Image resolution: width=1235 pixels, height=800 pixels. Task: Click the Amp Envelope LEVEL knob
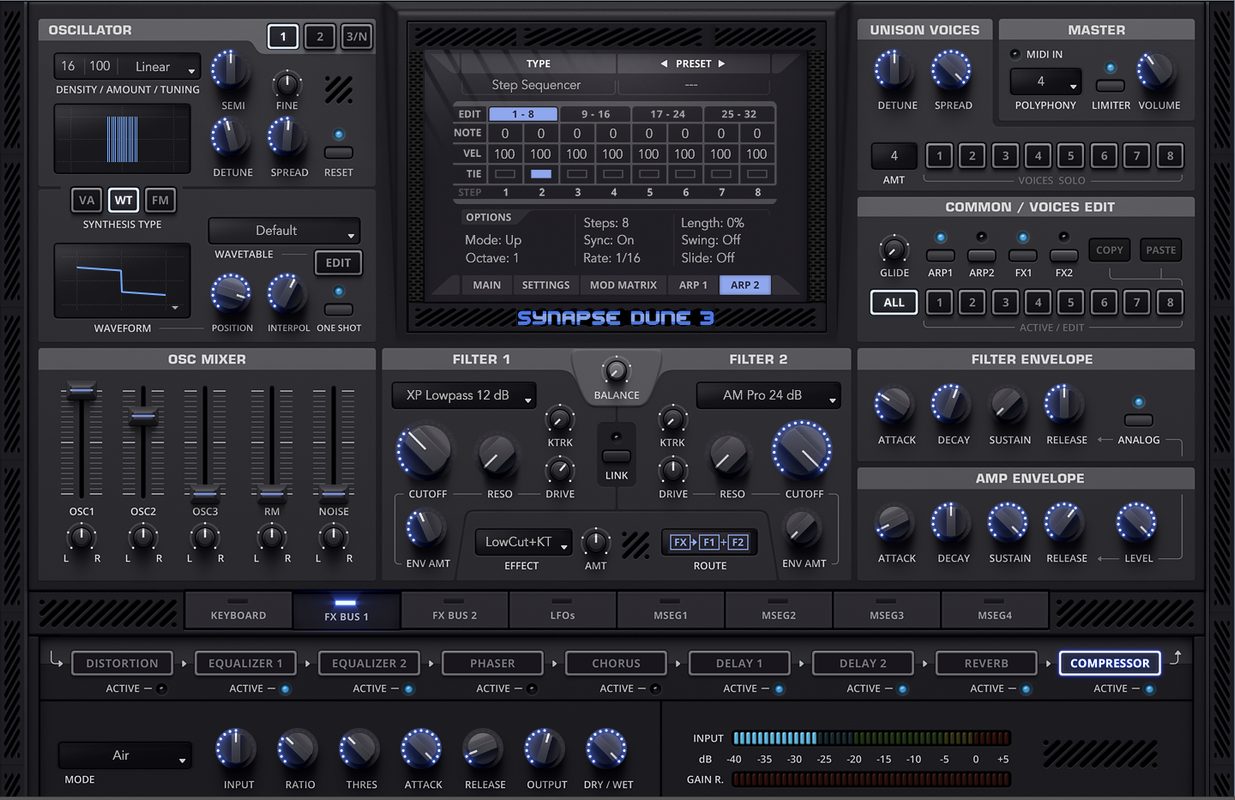(x=1137, y=524)
